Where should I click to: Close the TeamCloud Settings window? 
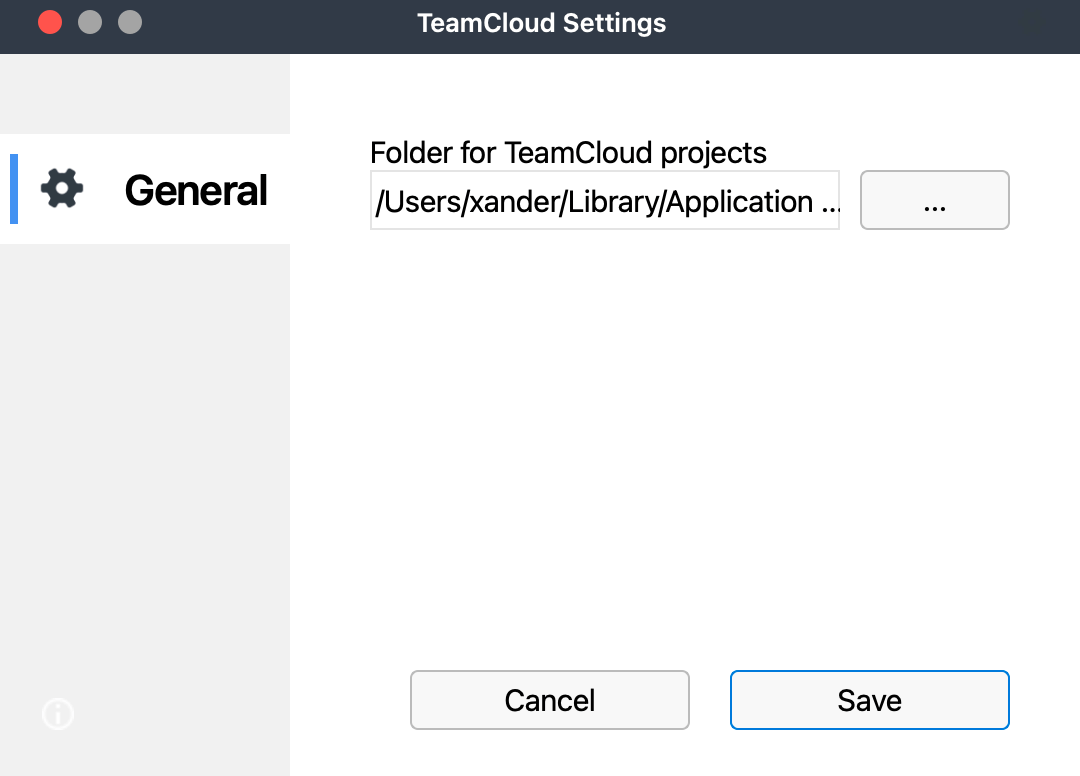50,22
